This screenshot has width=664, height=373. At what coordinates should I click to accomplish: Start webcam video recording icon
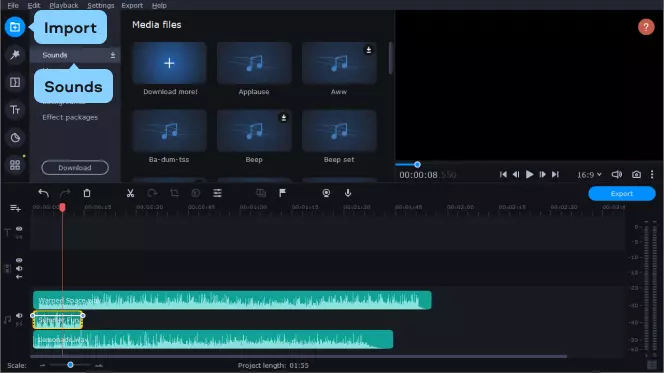(x=326, y=193)
